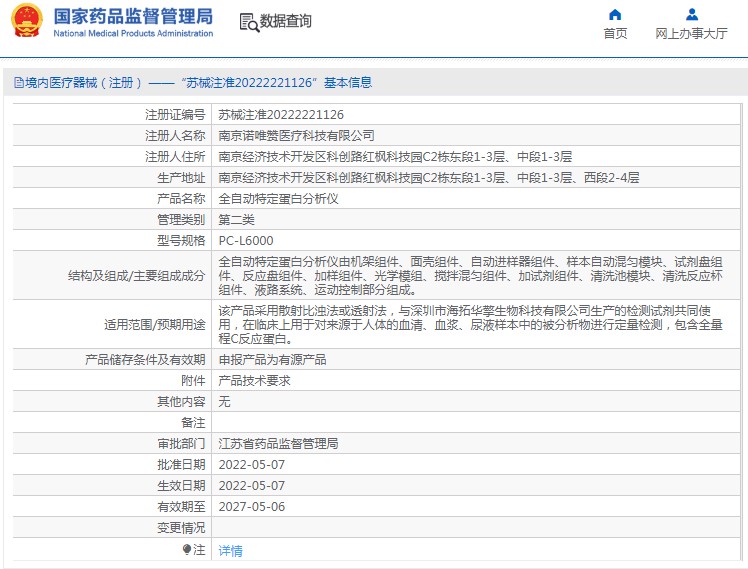
Task: Click the 备注 row label
Action: tap(193, 423)
